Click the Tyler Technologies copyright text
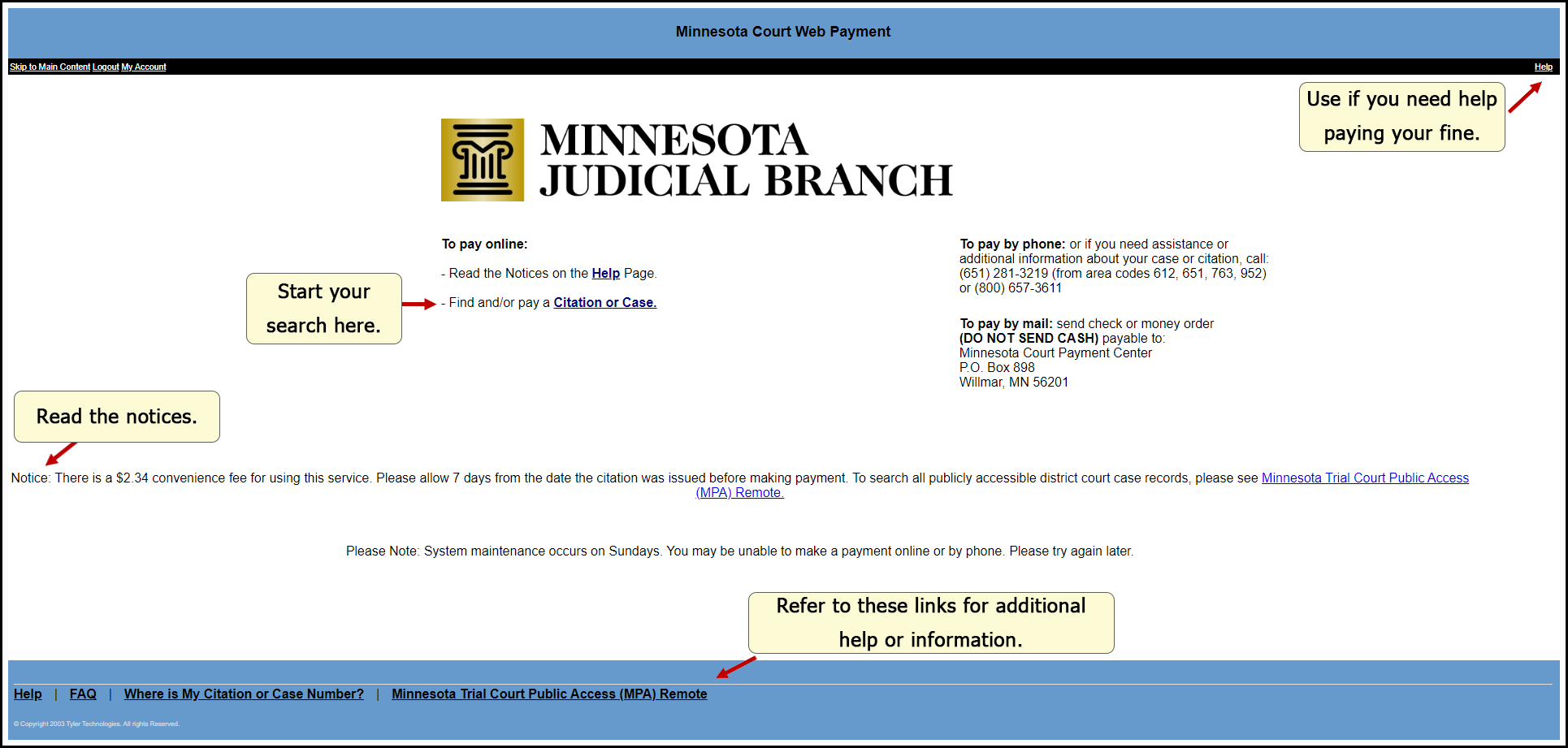The image size is (1568, 748). (97, 724)
